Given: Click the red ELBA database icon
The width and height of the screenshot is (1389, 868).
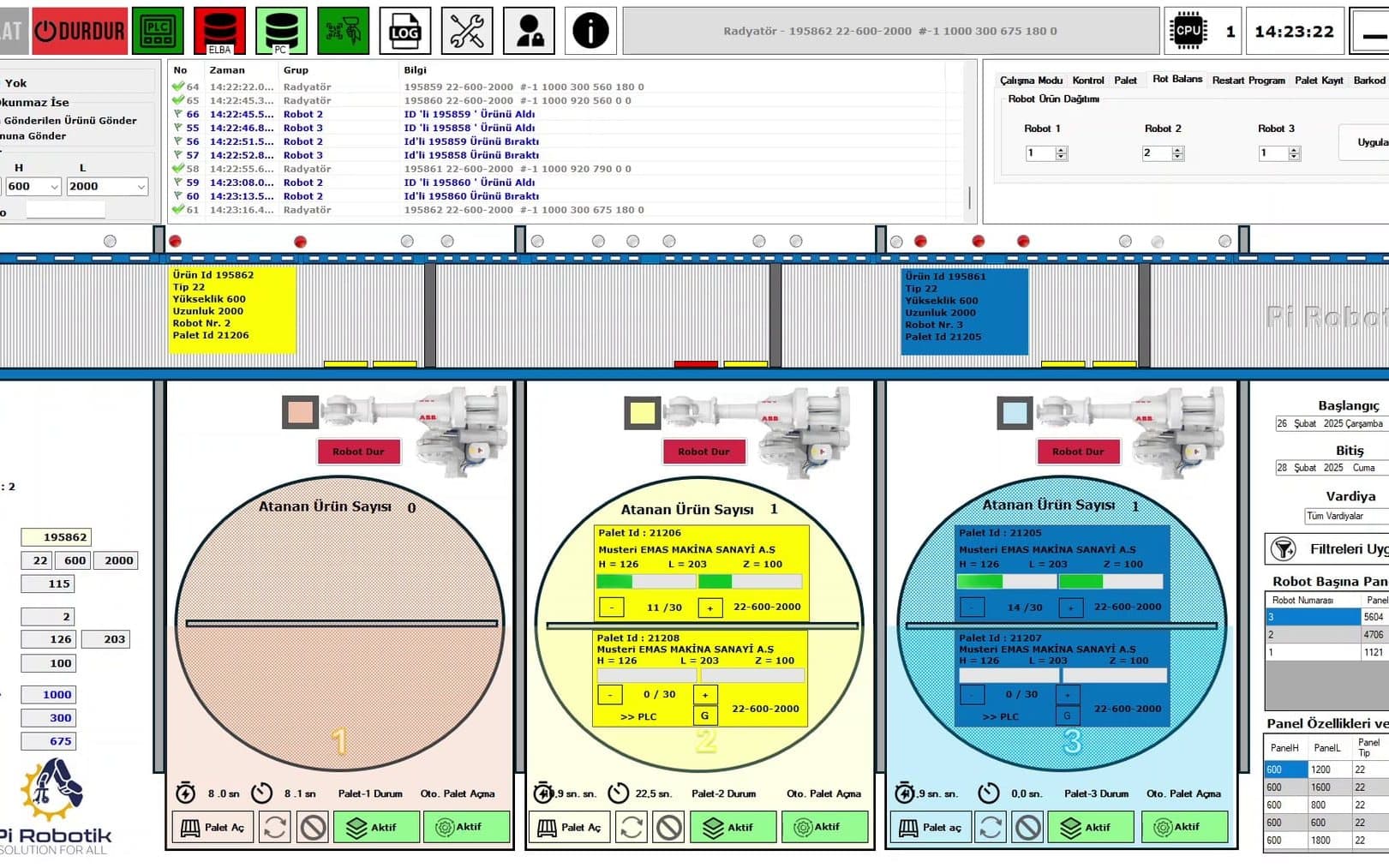Looking at the screenshot, I should pos(219,31).
